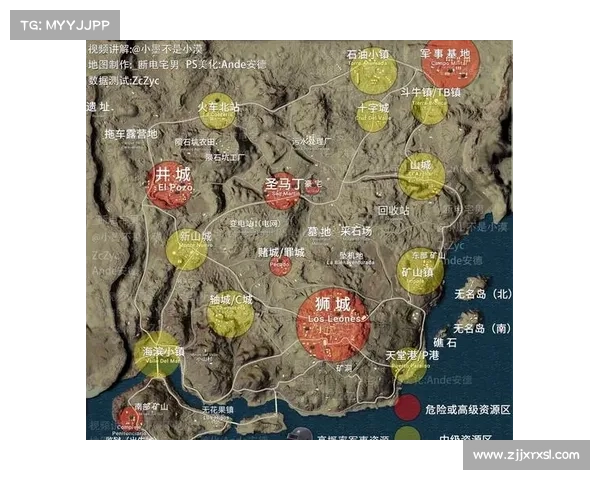Screen dimensions: 600x480
Task: Click the 火车北站 yellow circle
Action: click(x=217, y=111)
